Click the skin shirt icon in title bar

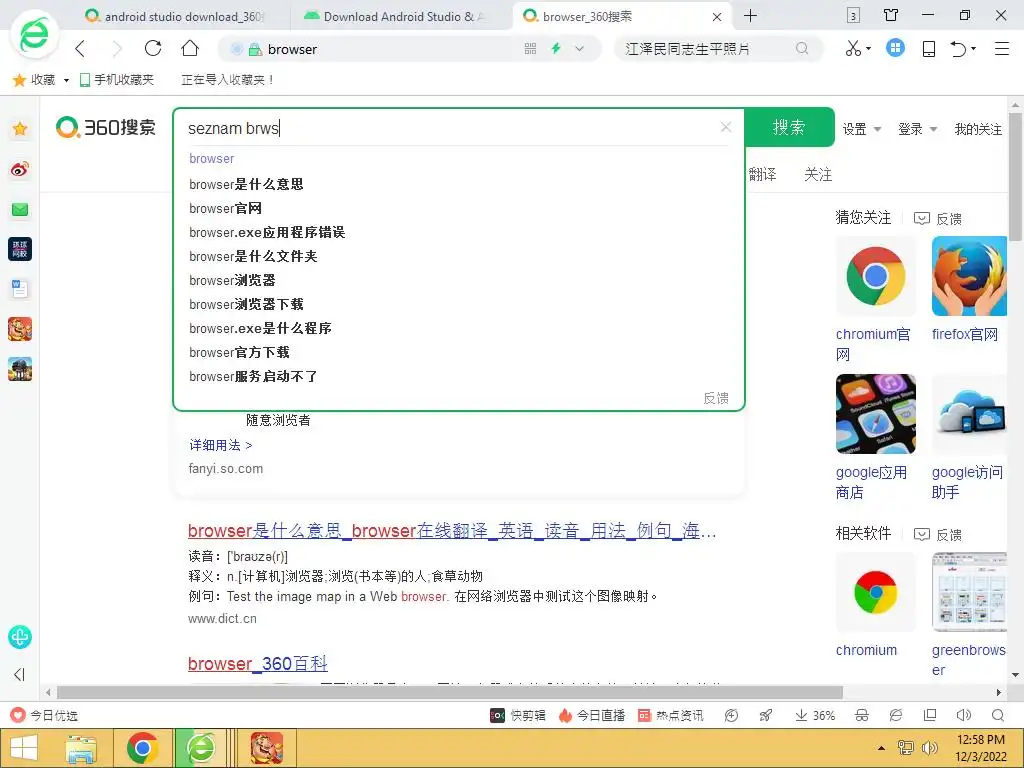coord(891,15)
